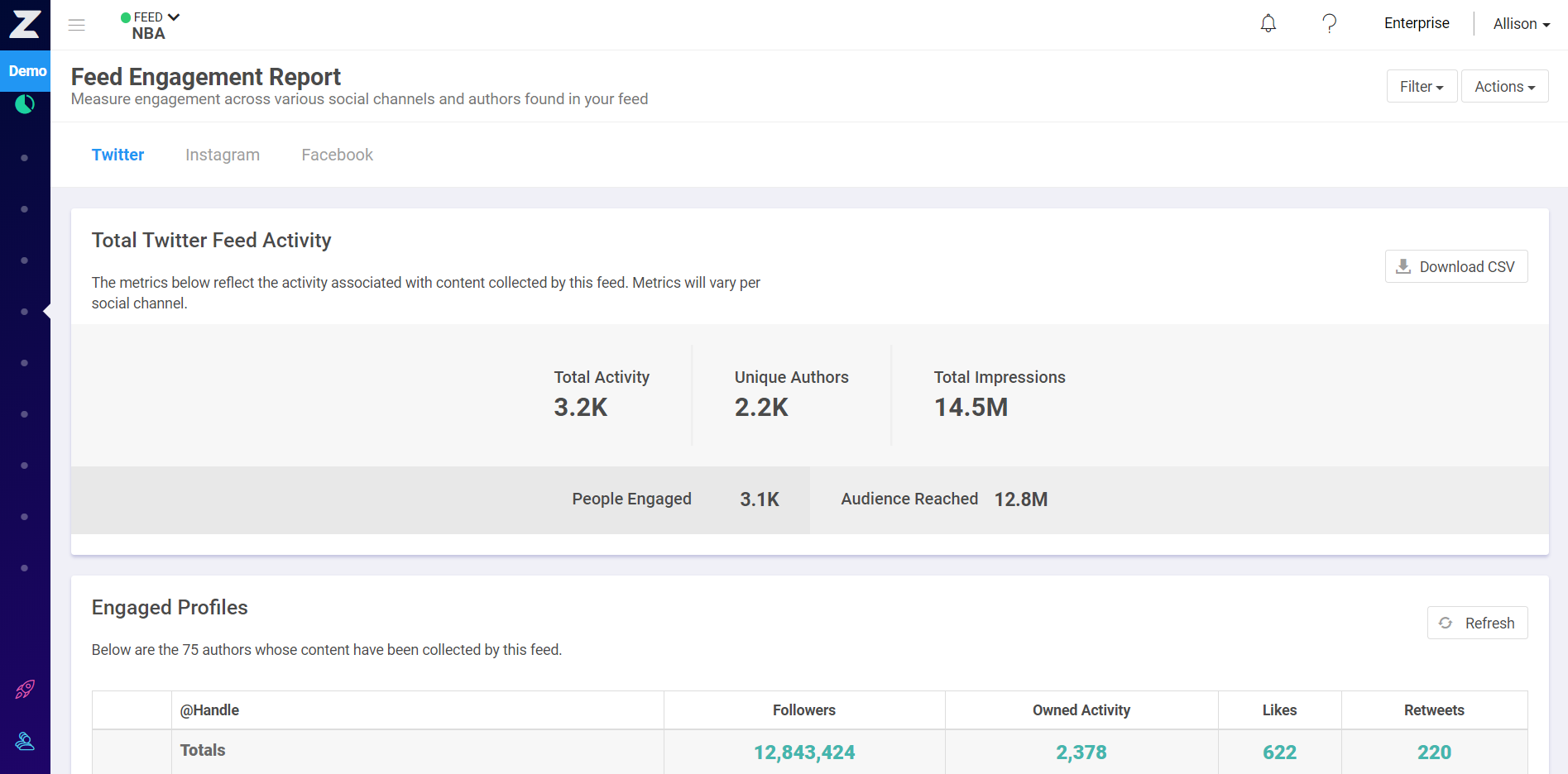Click the Demo badge in sidebar
The image size is (1568, 774).
[x=26, y=71]
